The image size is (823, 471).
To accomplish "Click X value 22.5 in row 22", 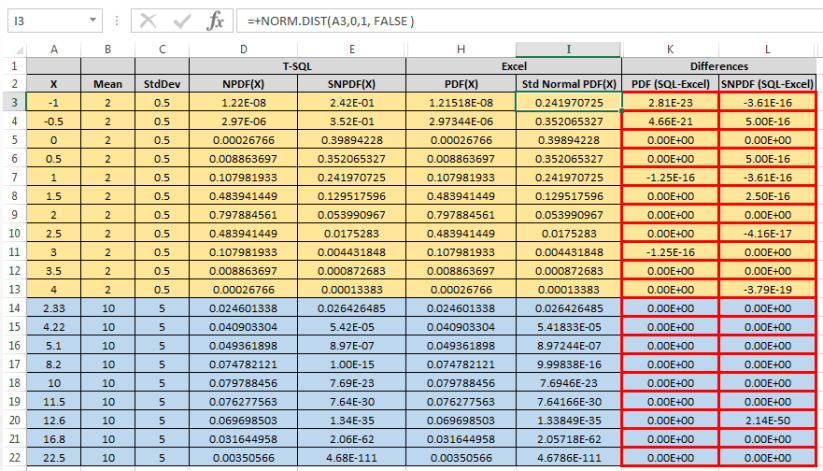I will point(54,458).
